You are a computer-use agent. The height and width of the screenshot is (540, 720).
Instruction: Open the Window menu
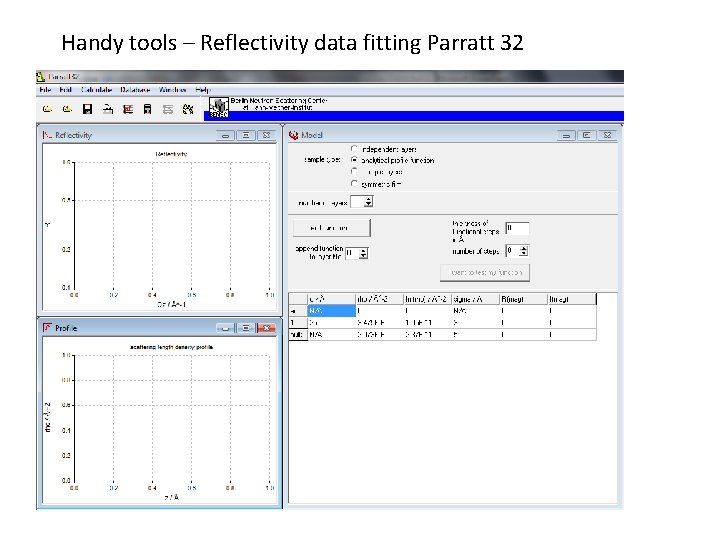pyautogui.click(x=172, y=90)
